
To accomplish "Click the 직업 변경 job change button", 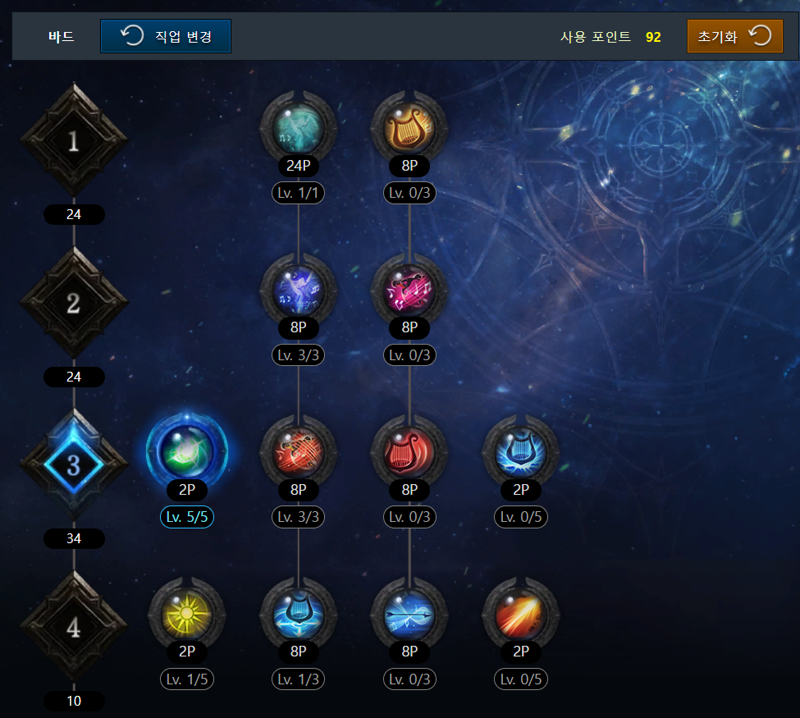I will (166, 36).
